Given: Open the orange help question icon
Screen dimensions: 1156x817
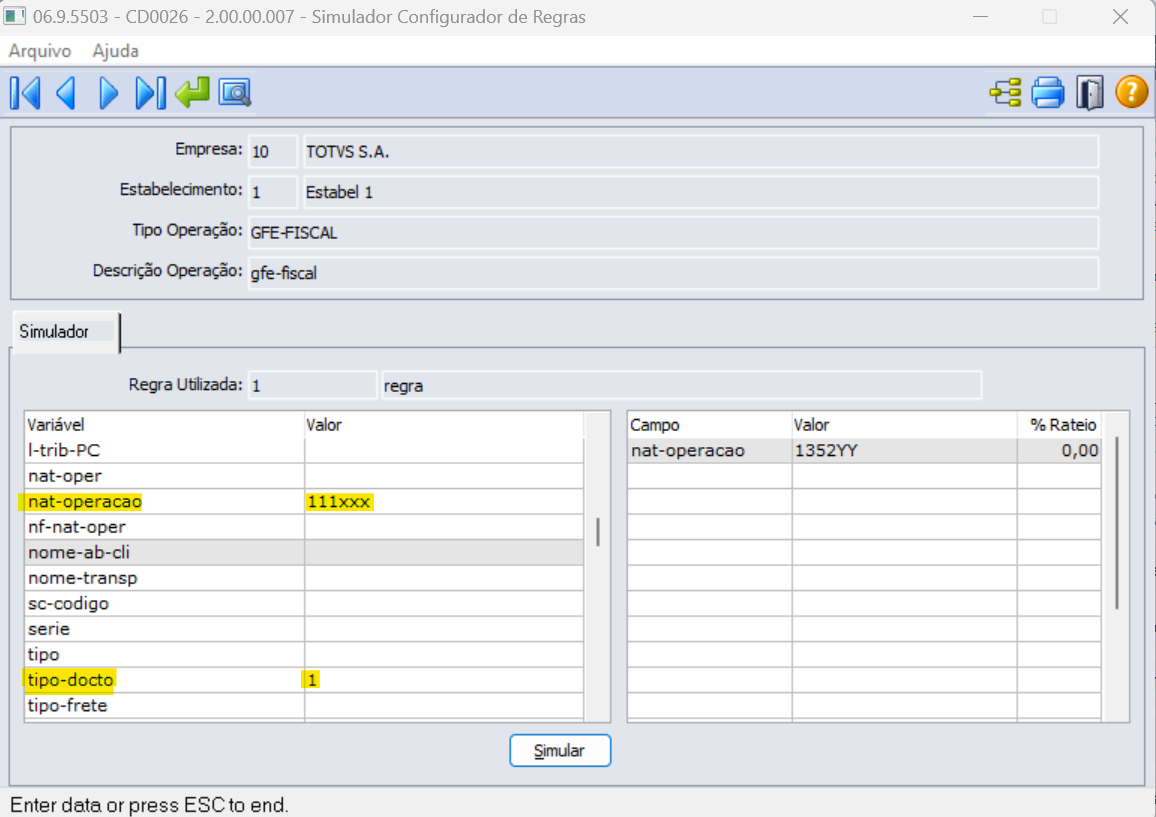Looking at the screenshot, I should coord(1132,92).
